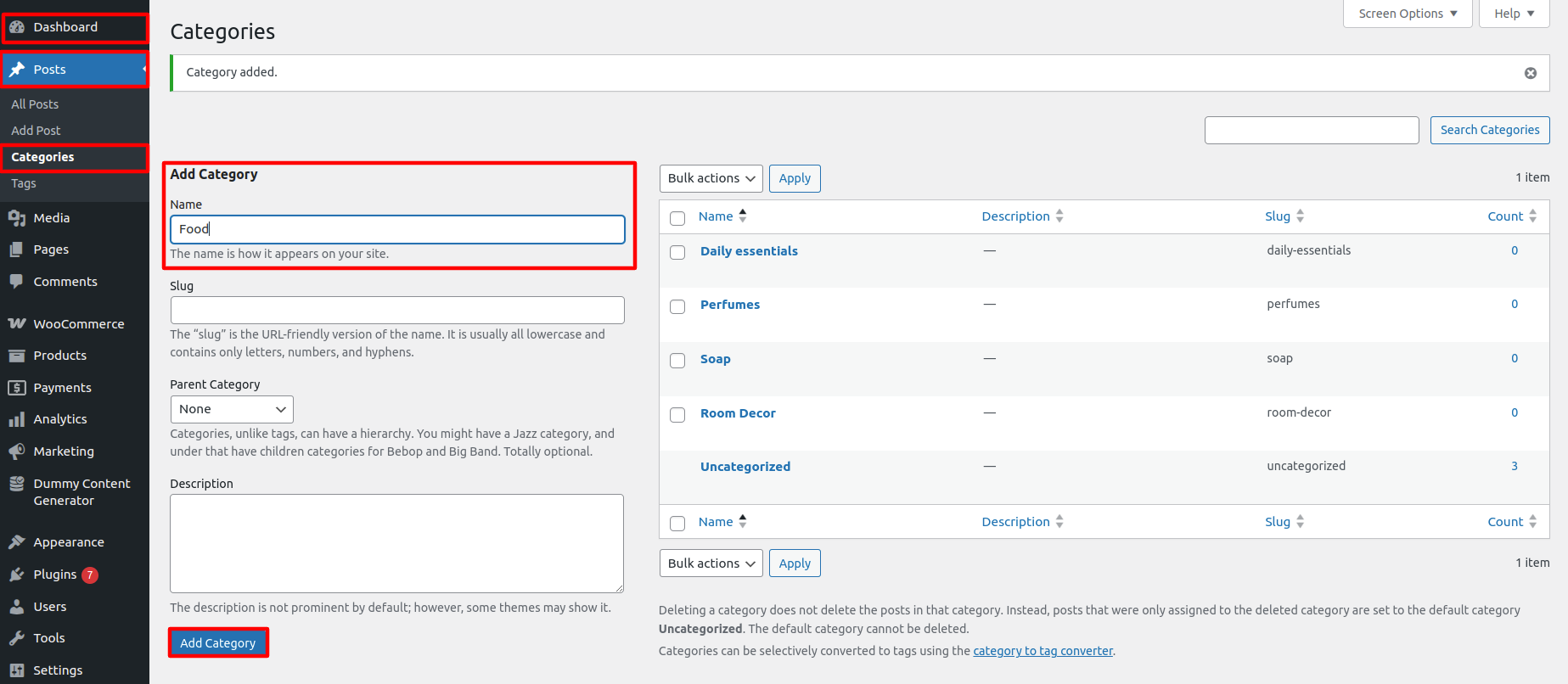The width and height of the screenshot is (1568, 684).
Task: Select the Perfumes category checkbox
Action: [677, 306]
